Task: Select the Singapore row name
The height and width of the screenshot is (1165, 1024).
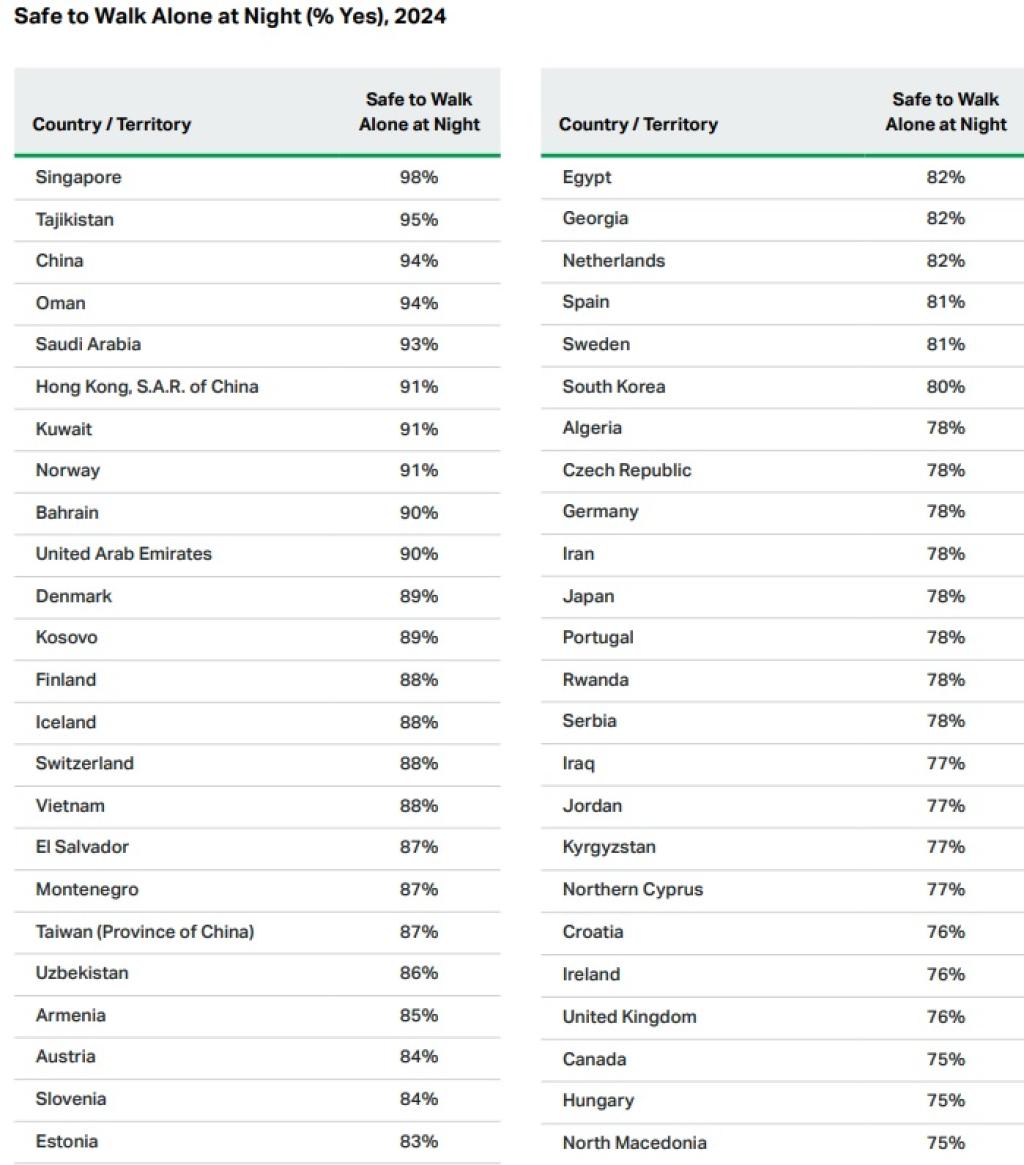Action: (x=78, y=177)
